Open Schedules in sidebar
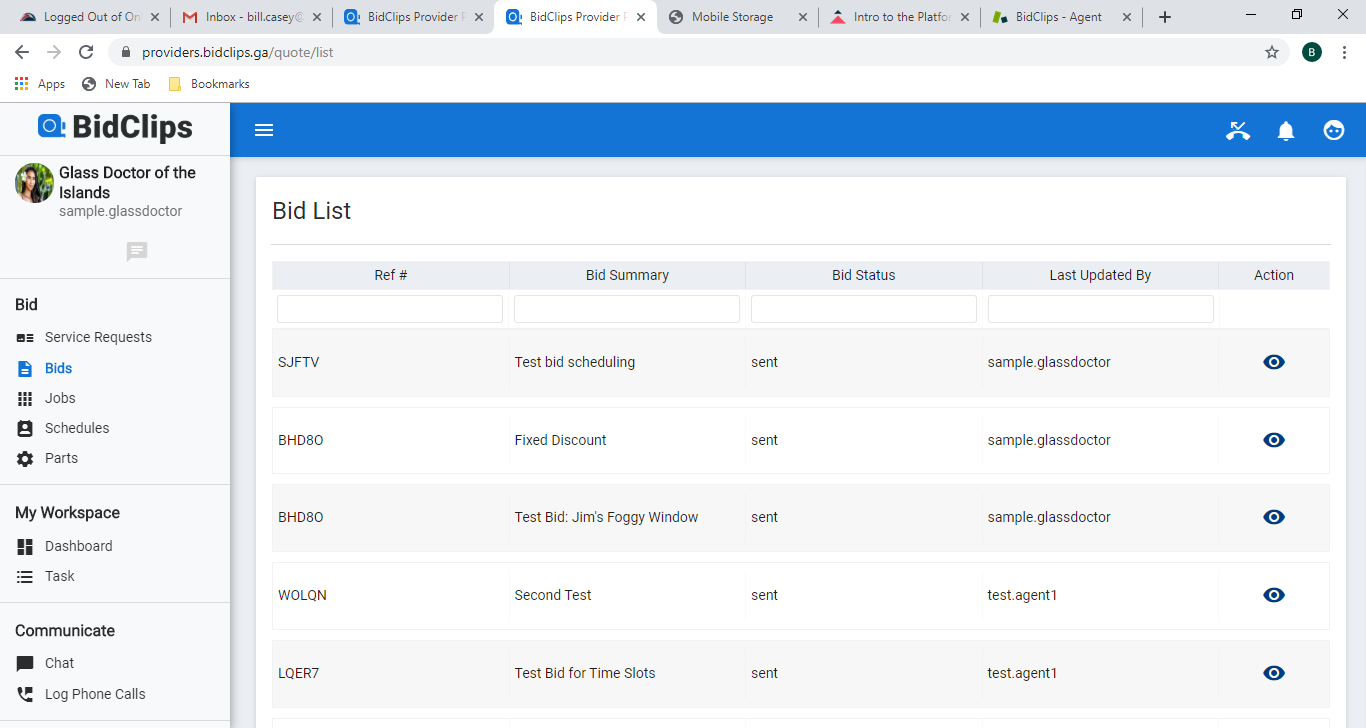 click(77, 429)
